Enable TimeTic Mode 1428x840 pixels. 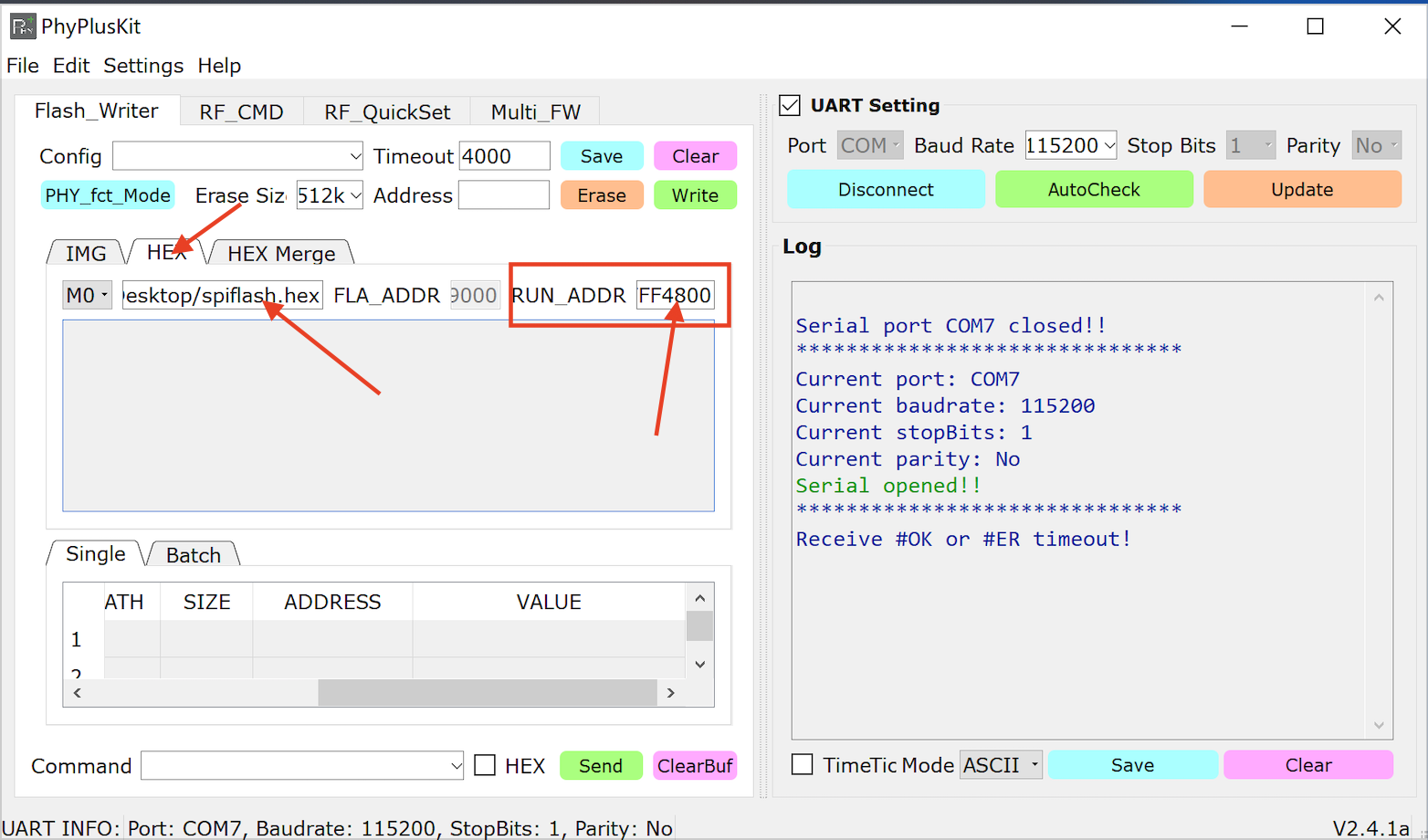[x=802, y=764]
